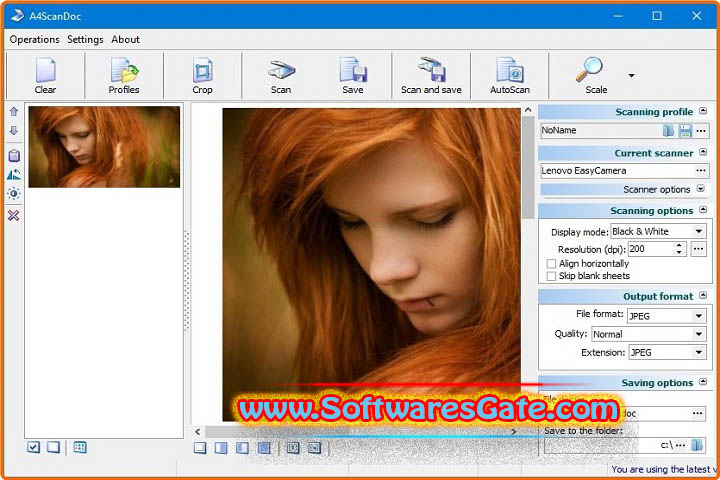This screenshot has width=720, height=480.
Task: Launch AutoScan from the toolbar
Action: pyautogui.click(x=510, y=76)
